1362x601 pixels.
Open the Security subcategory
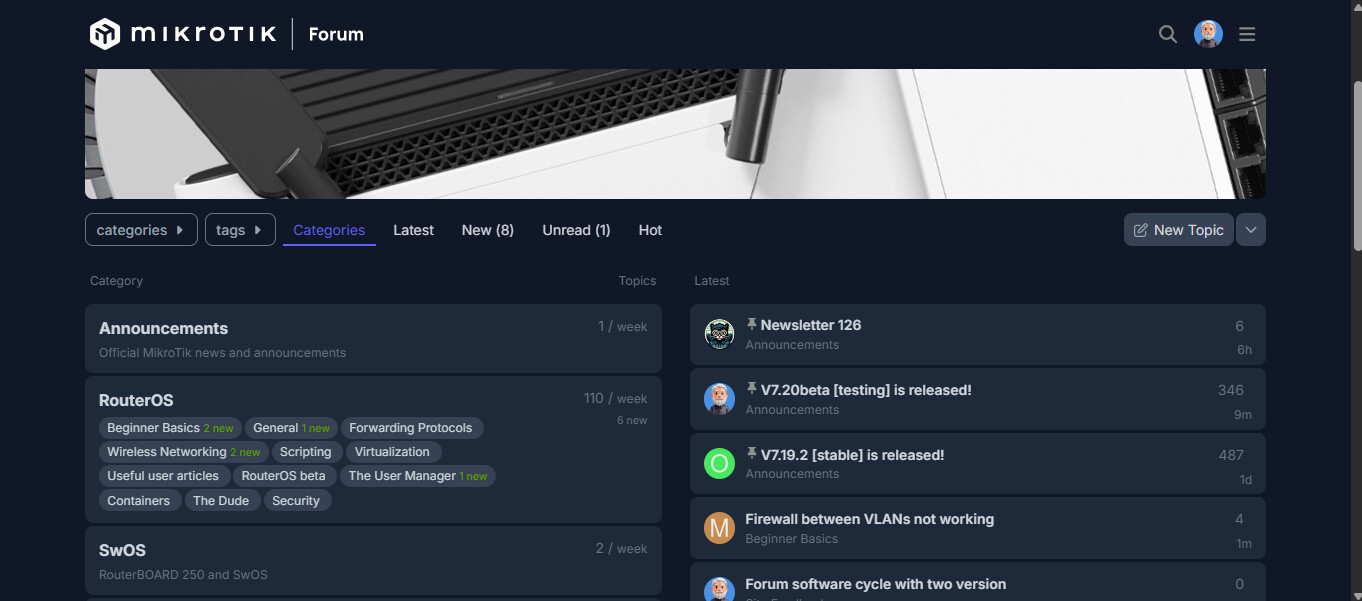point(296,501)
